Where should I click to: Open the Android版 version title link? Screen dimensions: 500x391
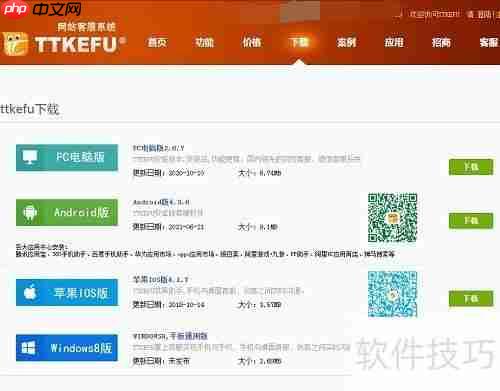click(161, 202)
